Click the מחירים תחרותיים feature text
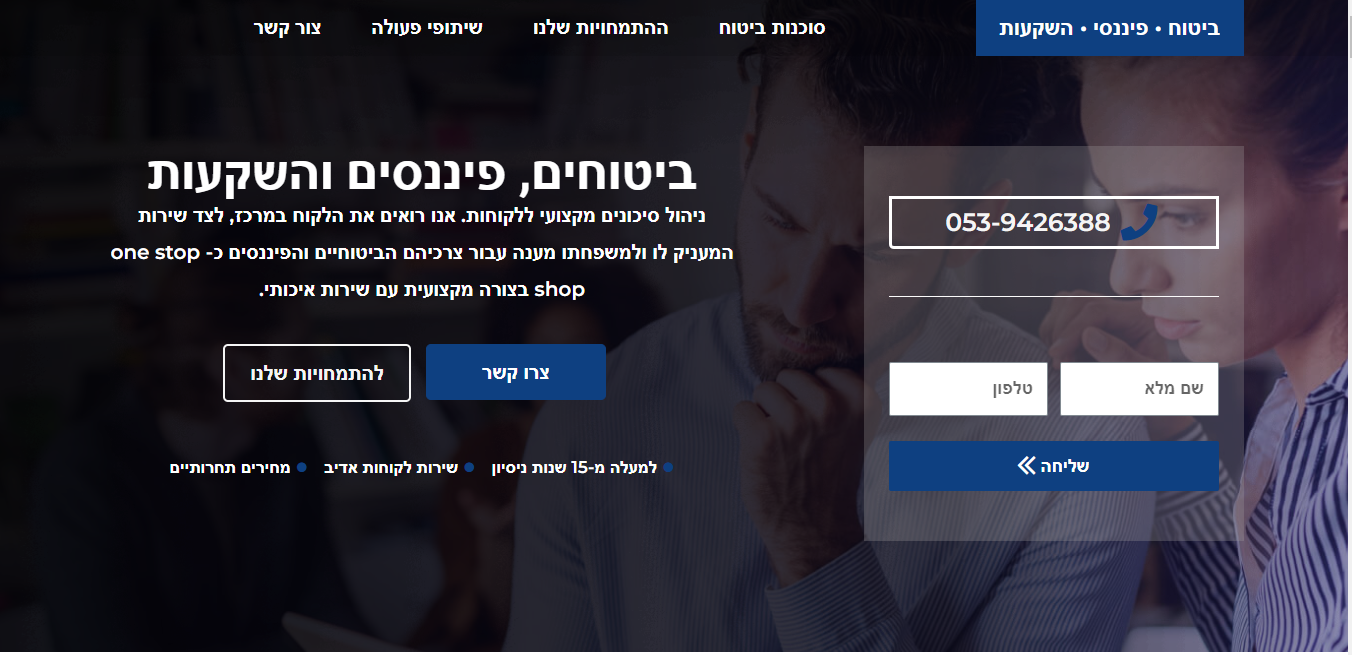The height and width of the screenshot is (655, 1352). click(230, 467)
